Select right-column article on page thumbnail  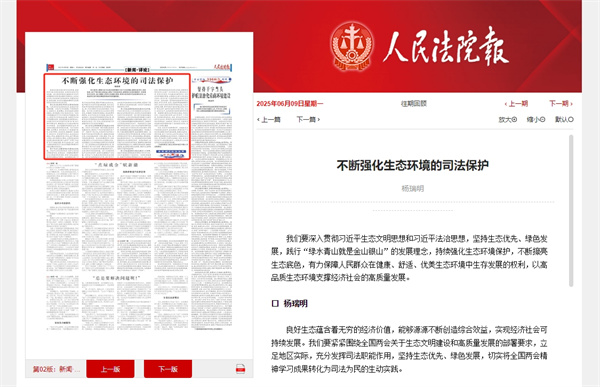(x=212, y=203)
